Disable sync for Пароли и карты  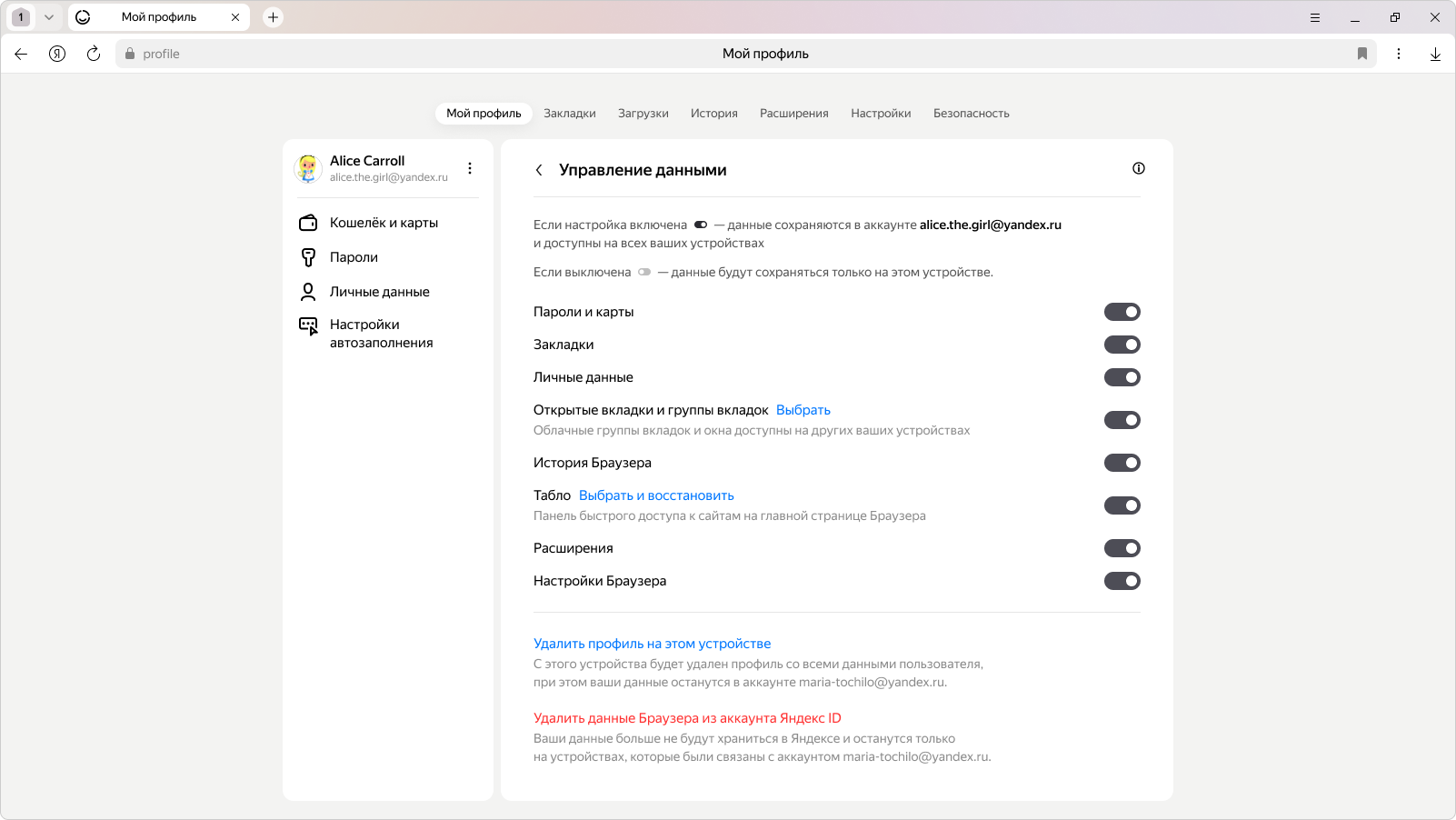pos(1122,312)
